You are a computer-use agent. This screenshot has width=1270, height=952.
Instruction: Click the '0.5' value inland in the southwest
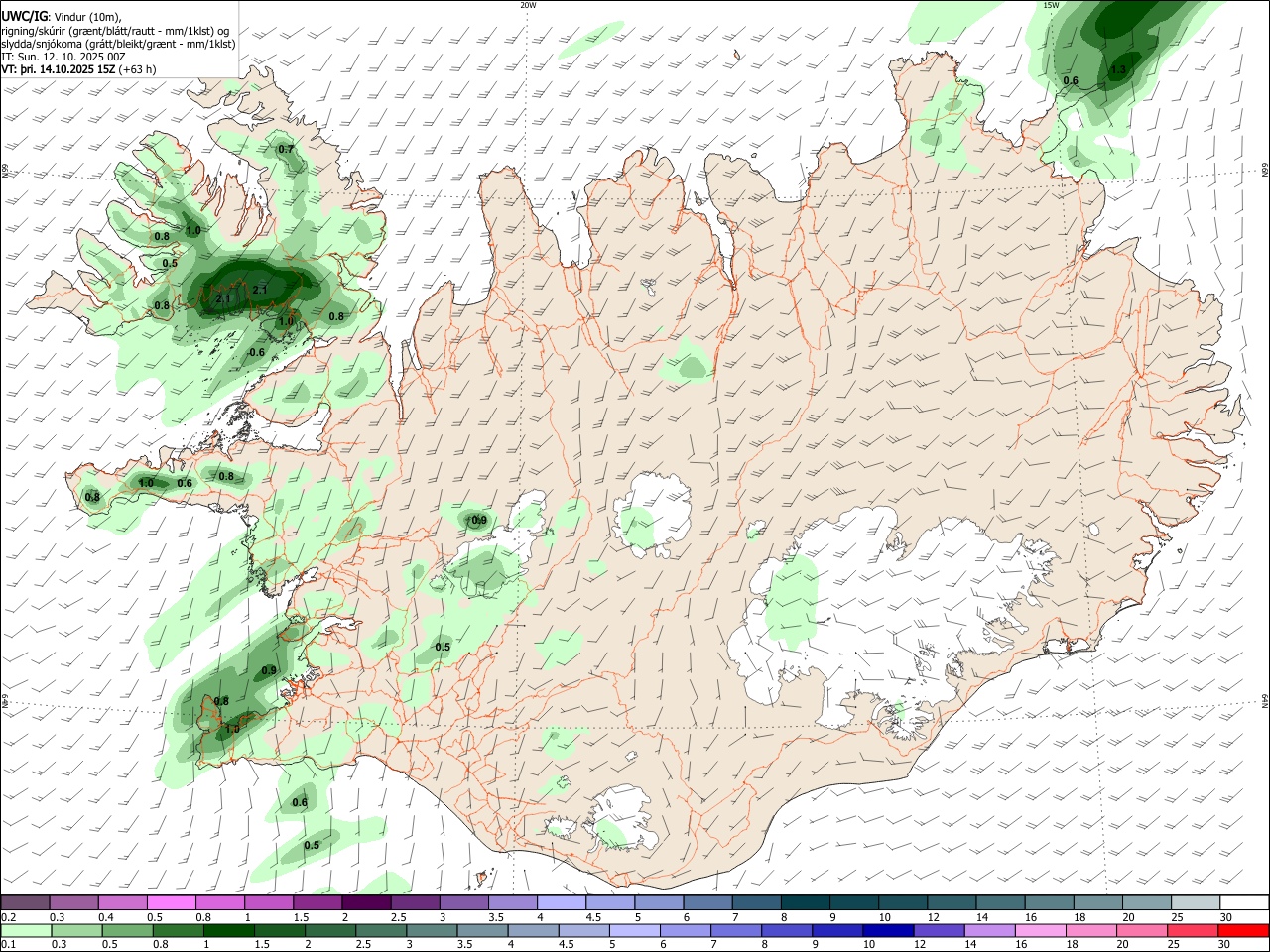point(443,647)
